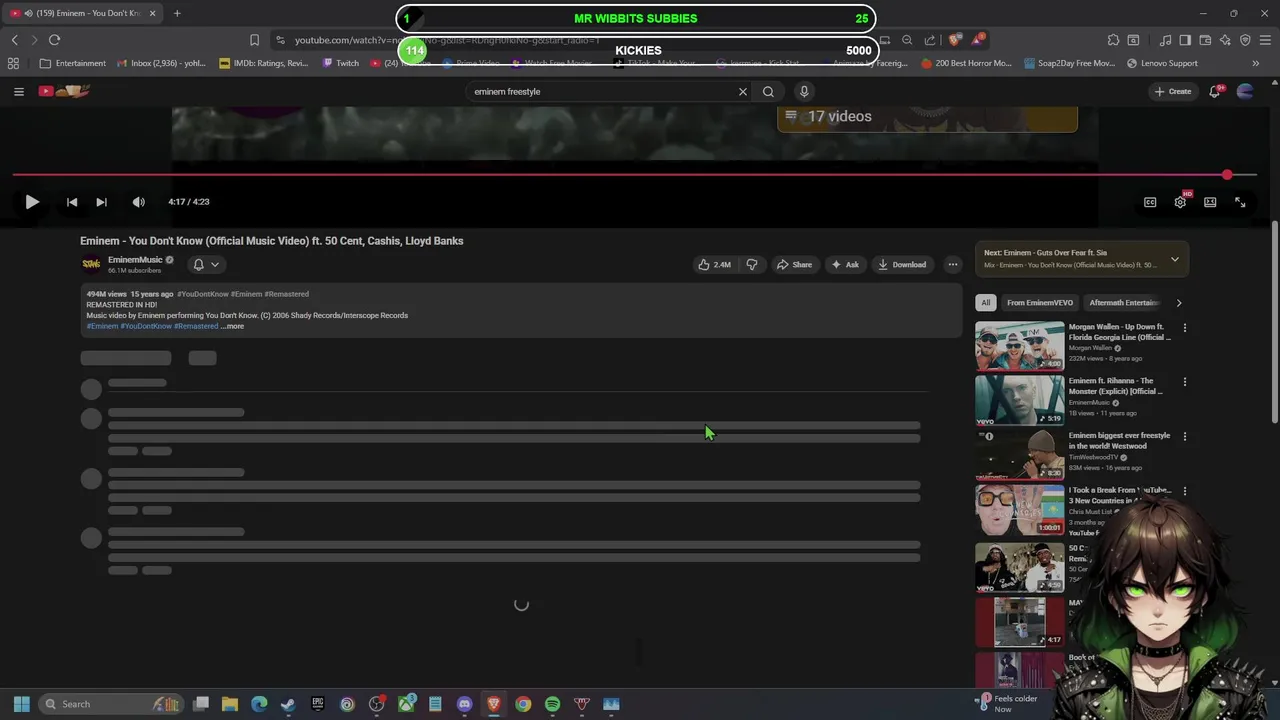Toggle notification bell for EminemMusic

pos(198,264)
